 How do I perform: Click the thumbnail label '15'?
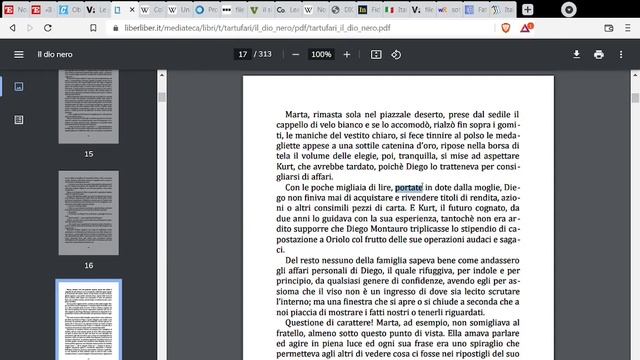89,154
